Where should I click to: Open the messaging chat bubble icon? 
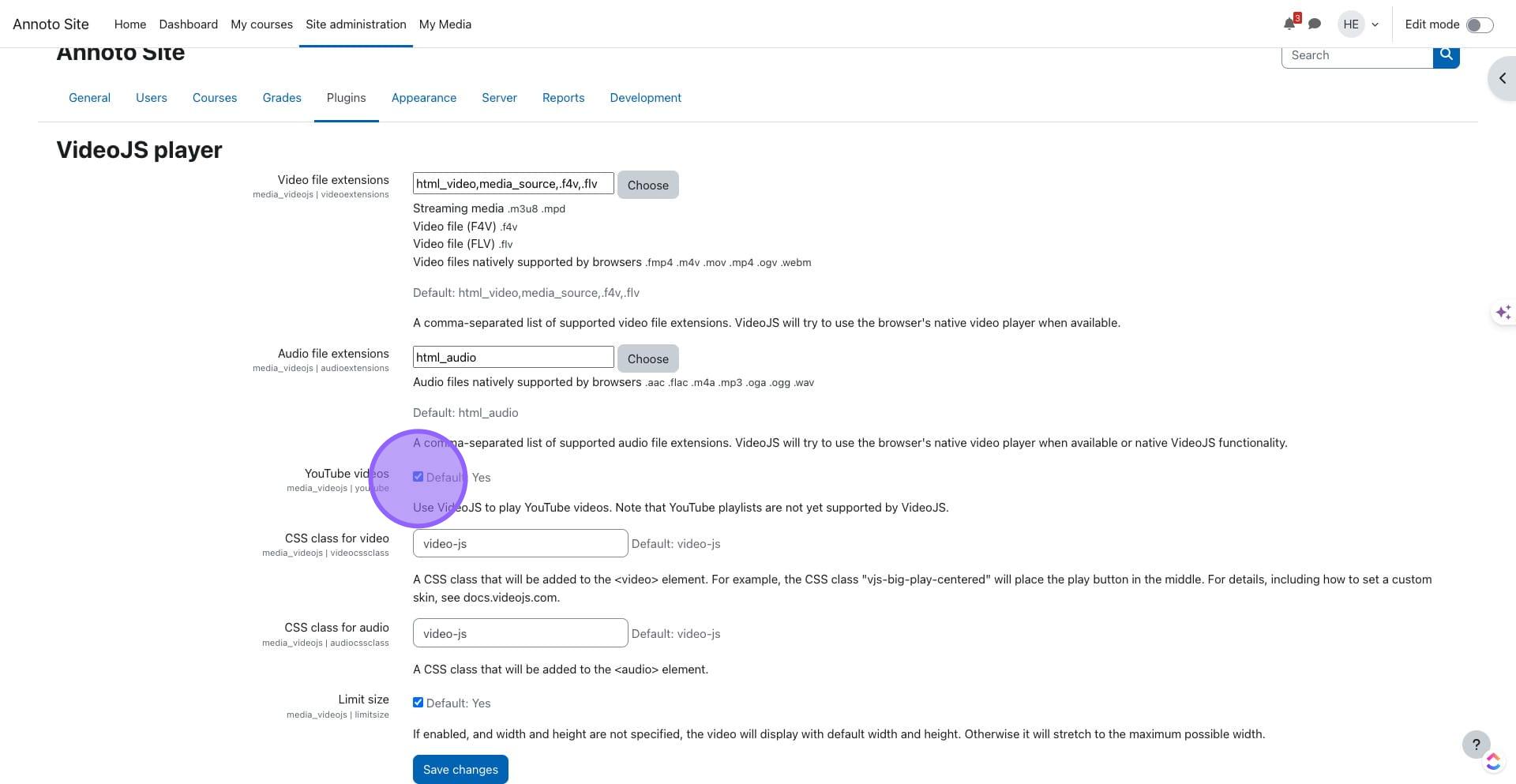[1315, 24]
